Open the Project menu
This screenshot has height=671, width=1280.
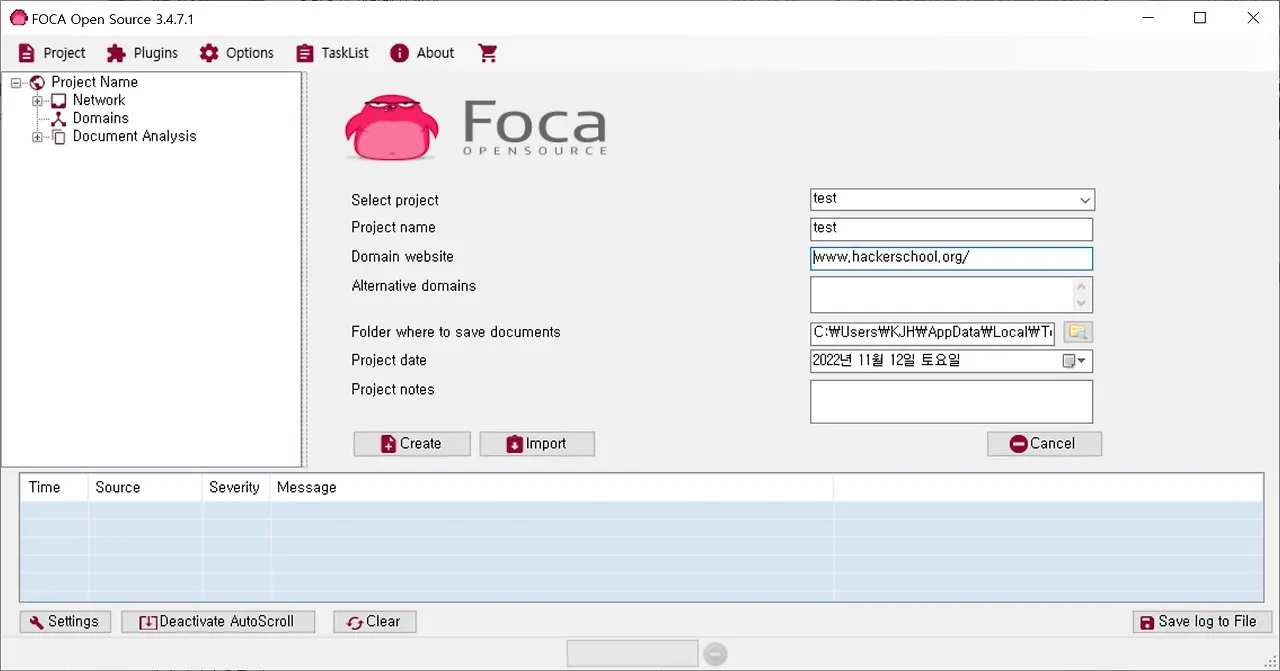[52, 53]
